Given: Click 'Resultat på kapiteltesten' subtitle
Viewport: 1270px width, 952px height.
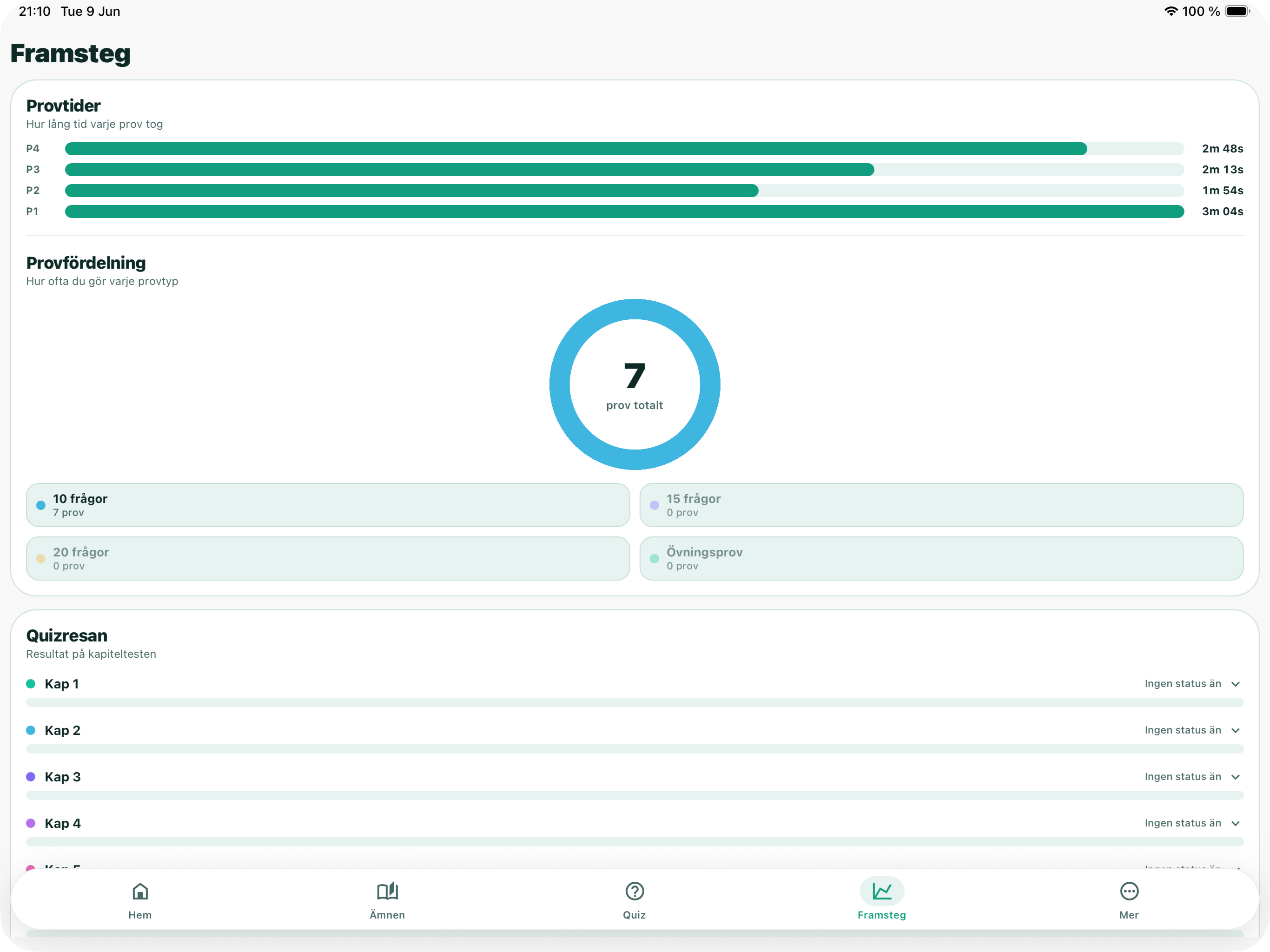Looking at the screenshot, I should click(91, 654).
